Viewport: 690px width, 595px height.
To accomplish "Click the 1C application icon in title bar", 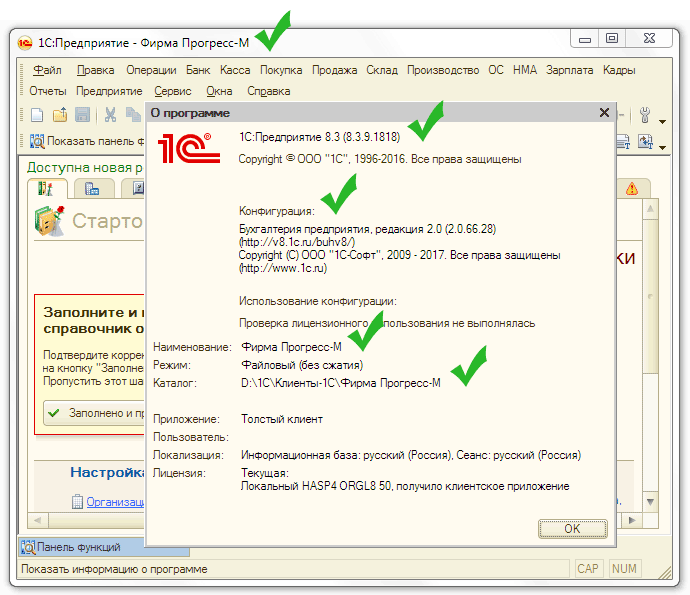I will [x=25, y=43].
